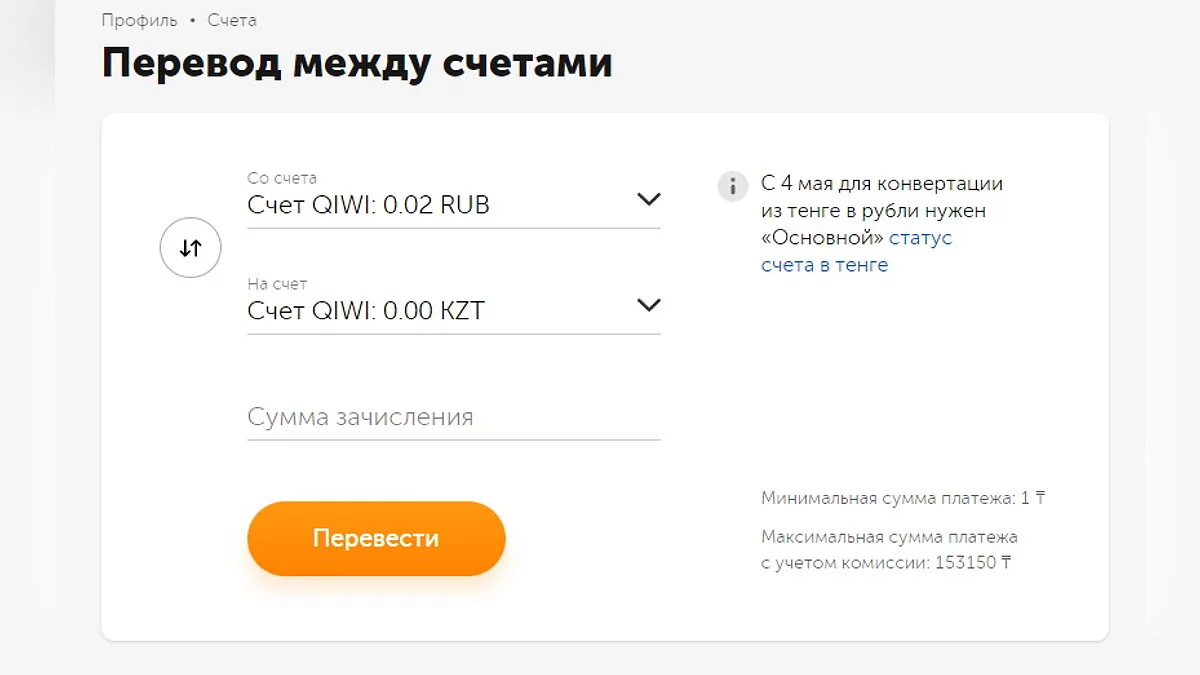Click the small "На счет" label

(277, 284)
